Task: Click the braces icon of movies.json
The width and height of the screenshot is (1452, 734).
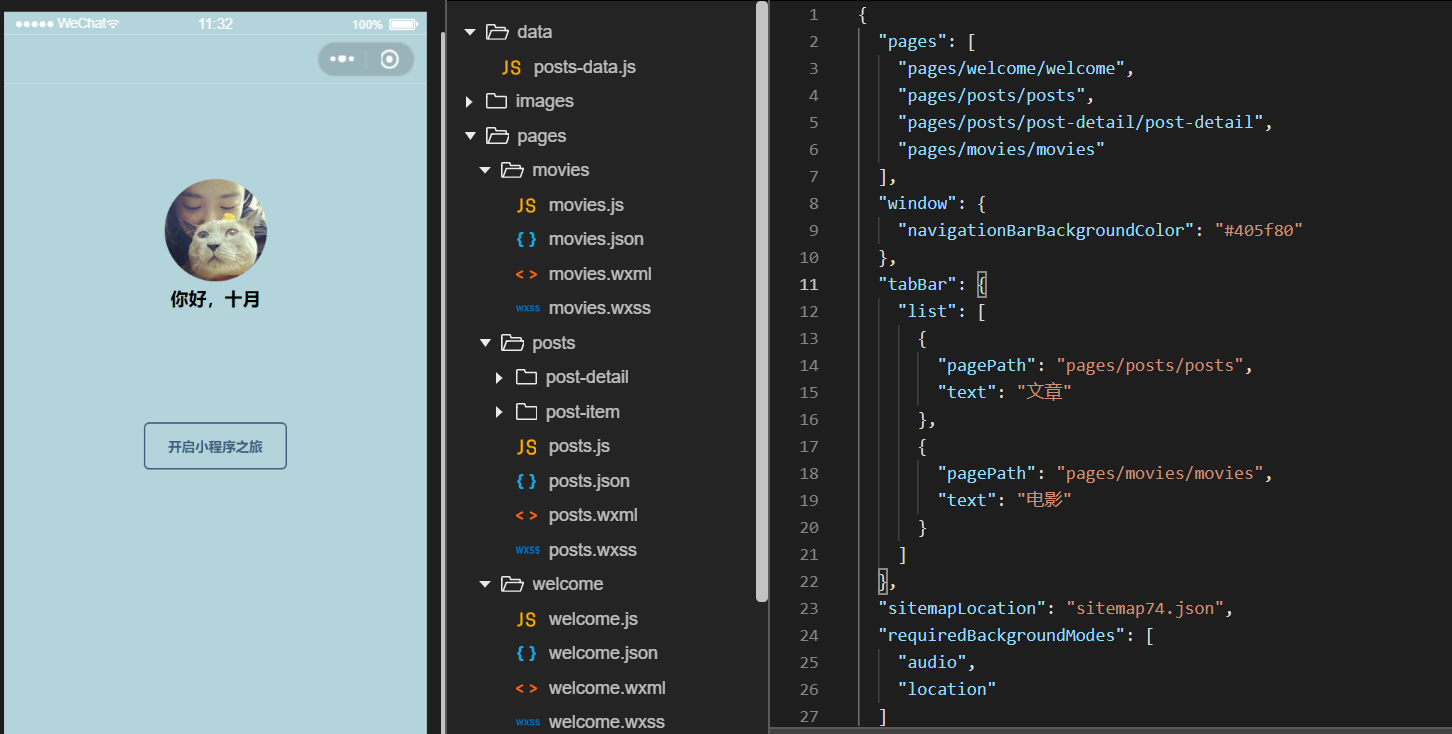Action: click(x=526, y=239)
